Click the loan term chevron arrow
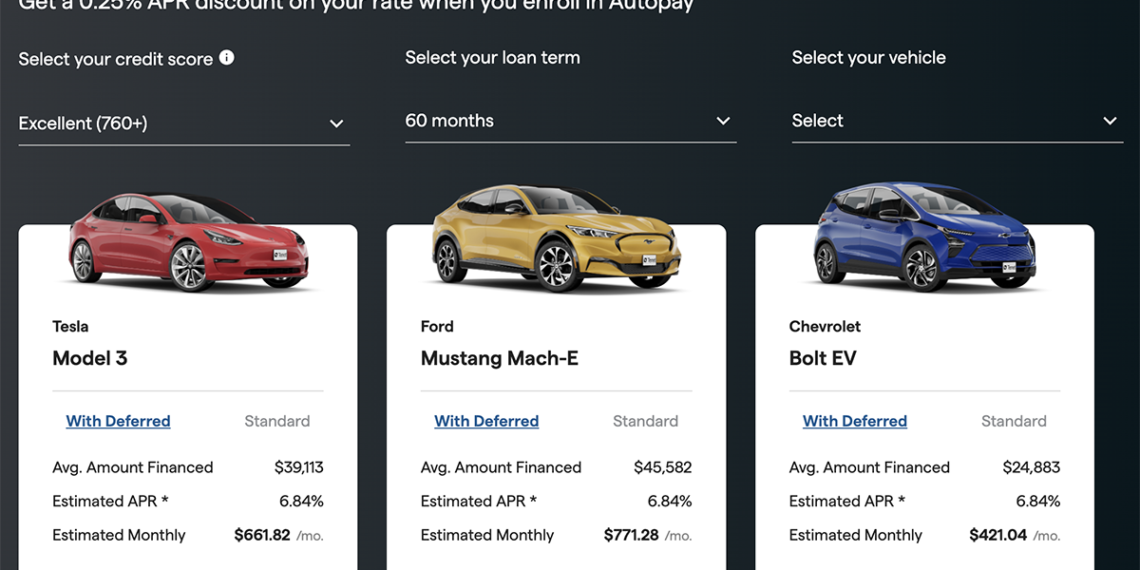Image resolution: width=1140 pixels, height=570 pixels. [723, 121]
